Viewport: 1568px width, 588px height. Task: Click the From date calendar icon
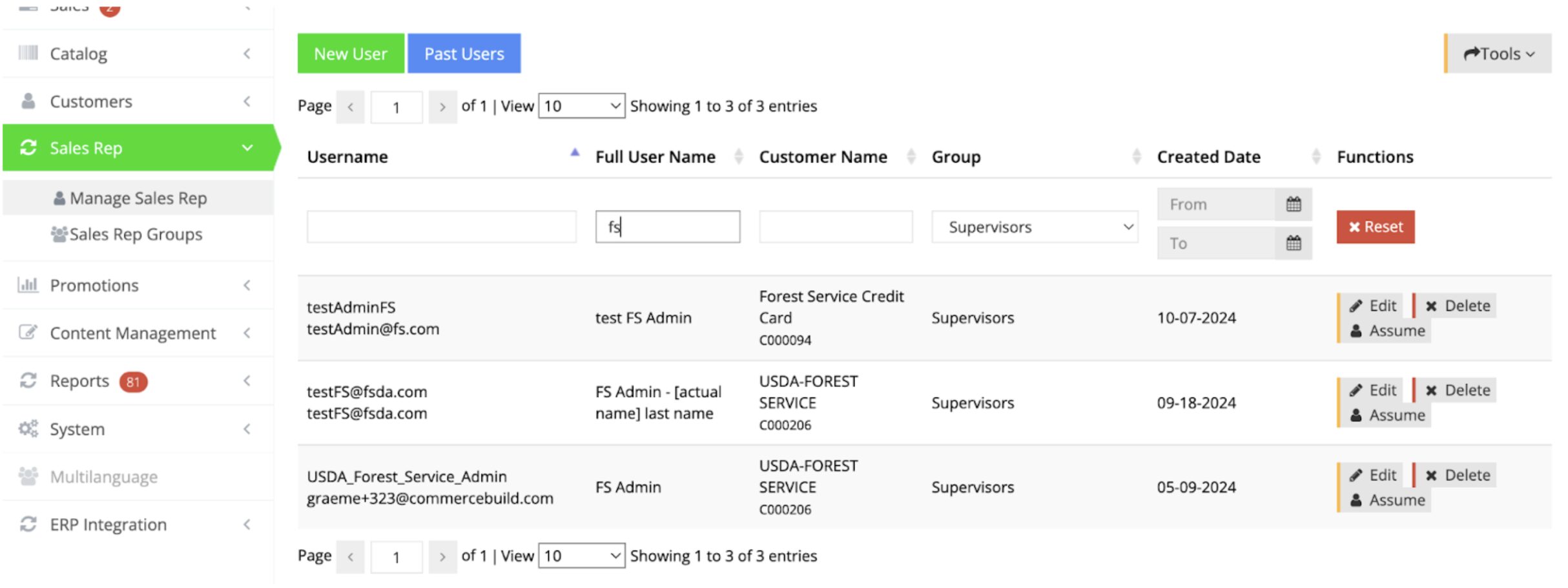point(1293,205)
